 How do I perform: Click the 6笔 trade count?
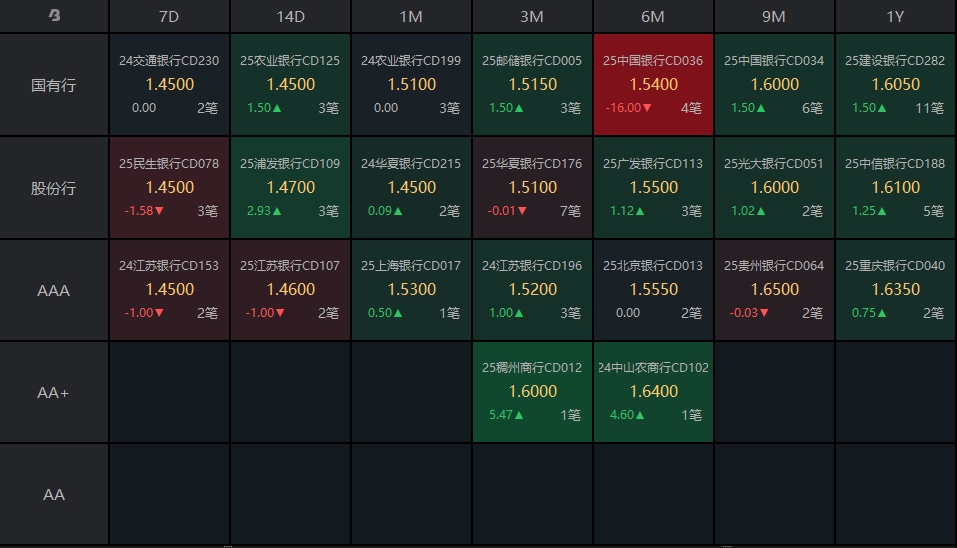click(812, 108)
